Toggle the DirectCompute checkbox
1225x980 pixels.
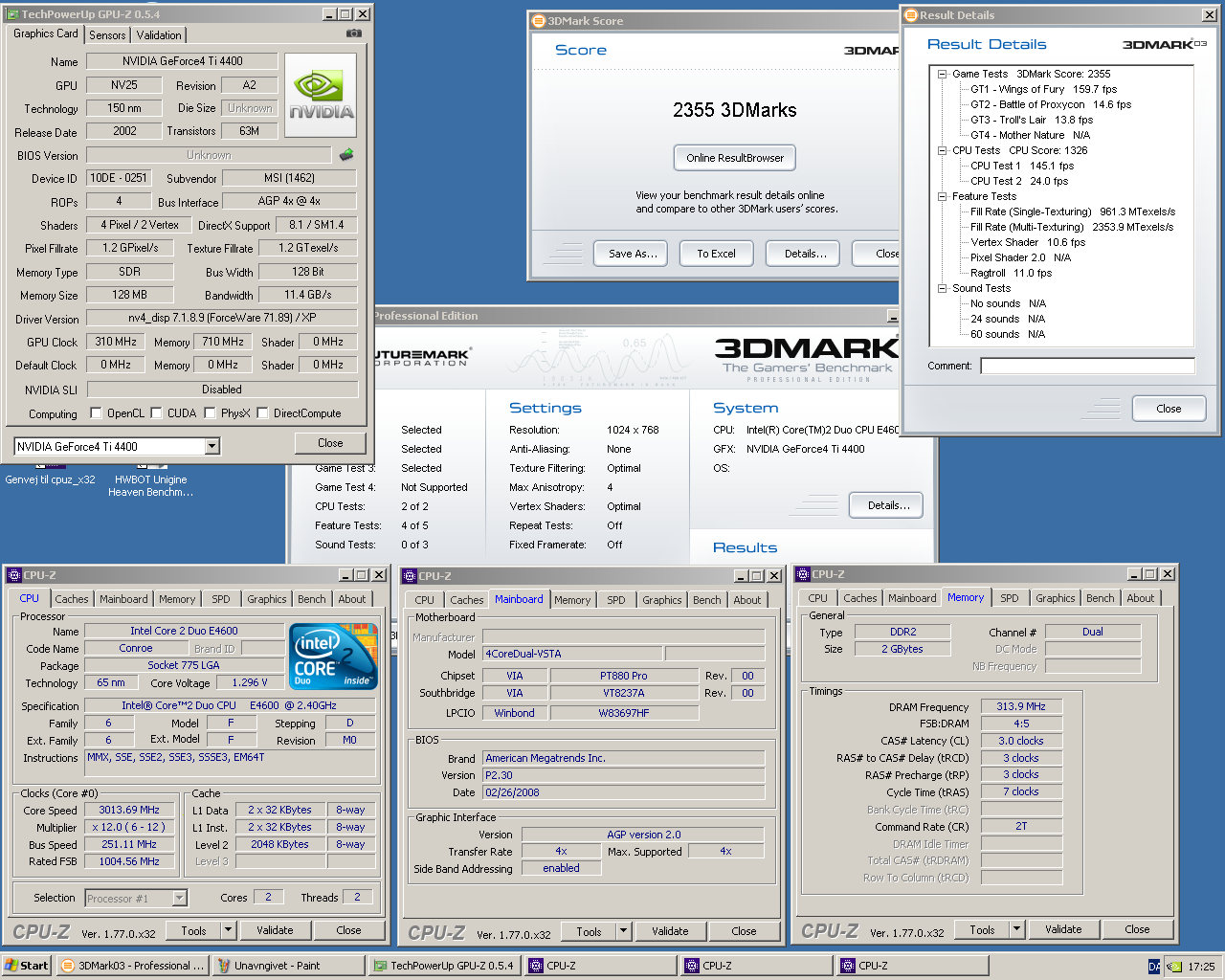tap(262, 413)
